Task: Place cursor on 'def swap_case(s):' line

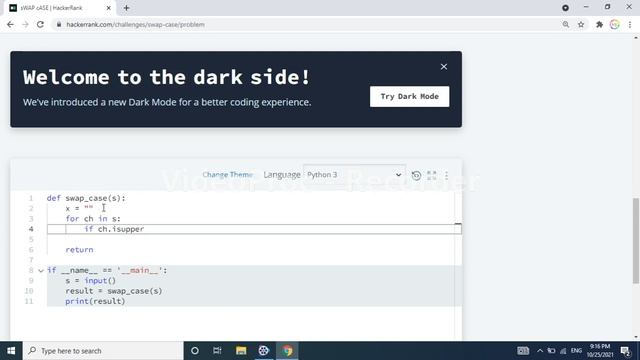Action: coord(86,198)
